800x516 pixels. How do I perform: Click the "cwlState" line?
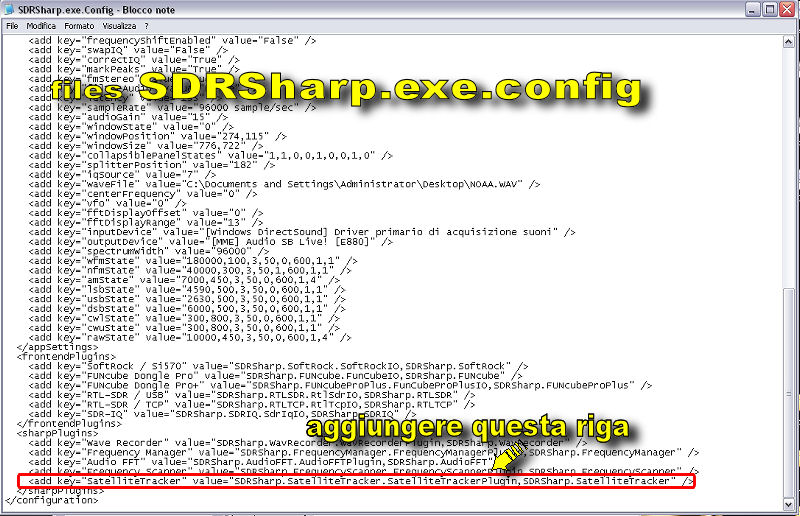coord(184,318)
